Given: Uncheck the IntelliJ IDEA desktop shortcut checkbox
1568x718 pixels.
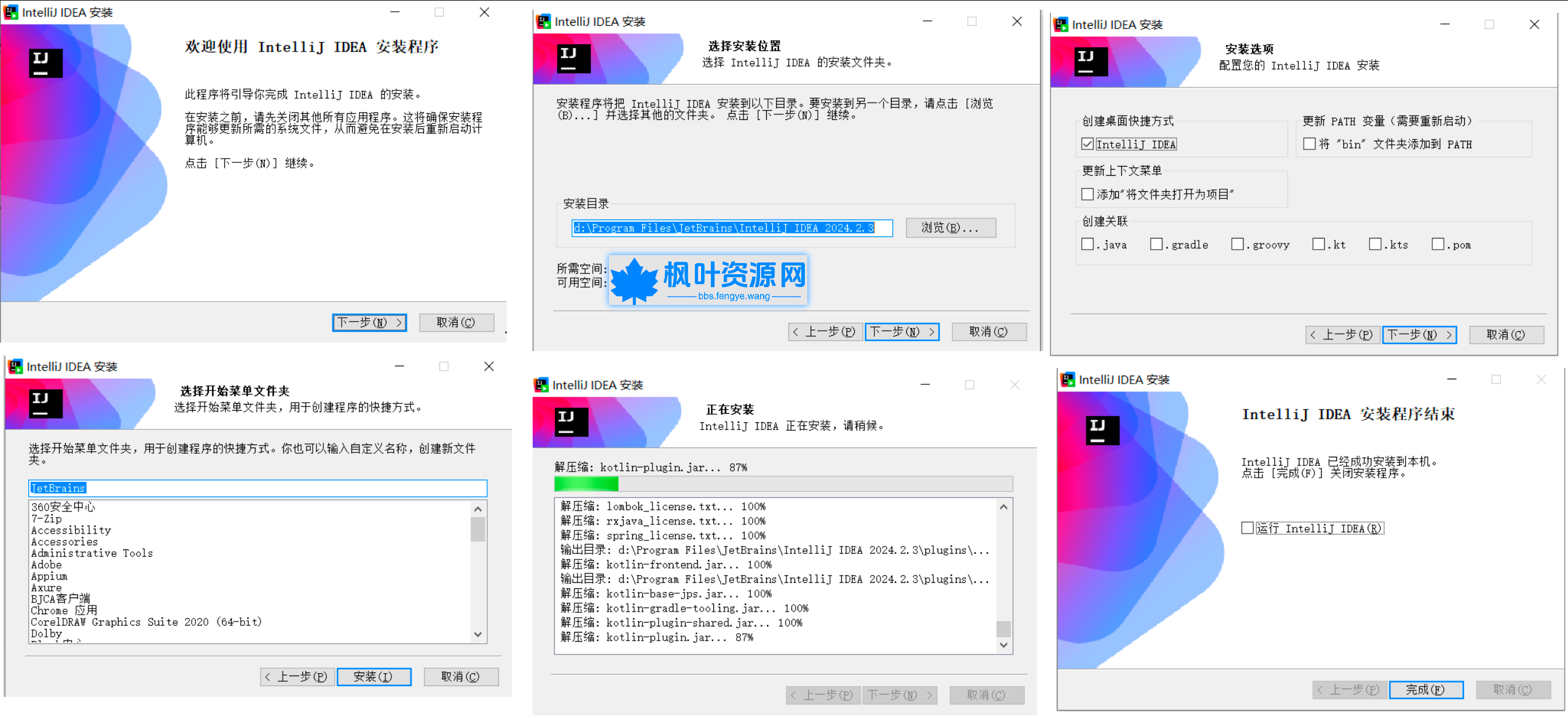Looking at the screenshot, I should click(x=1088, y=144).
